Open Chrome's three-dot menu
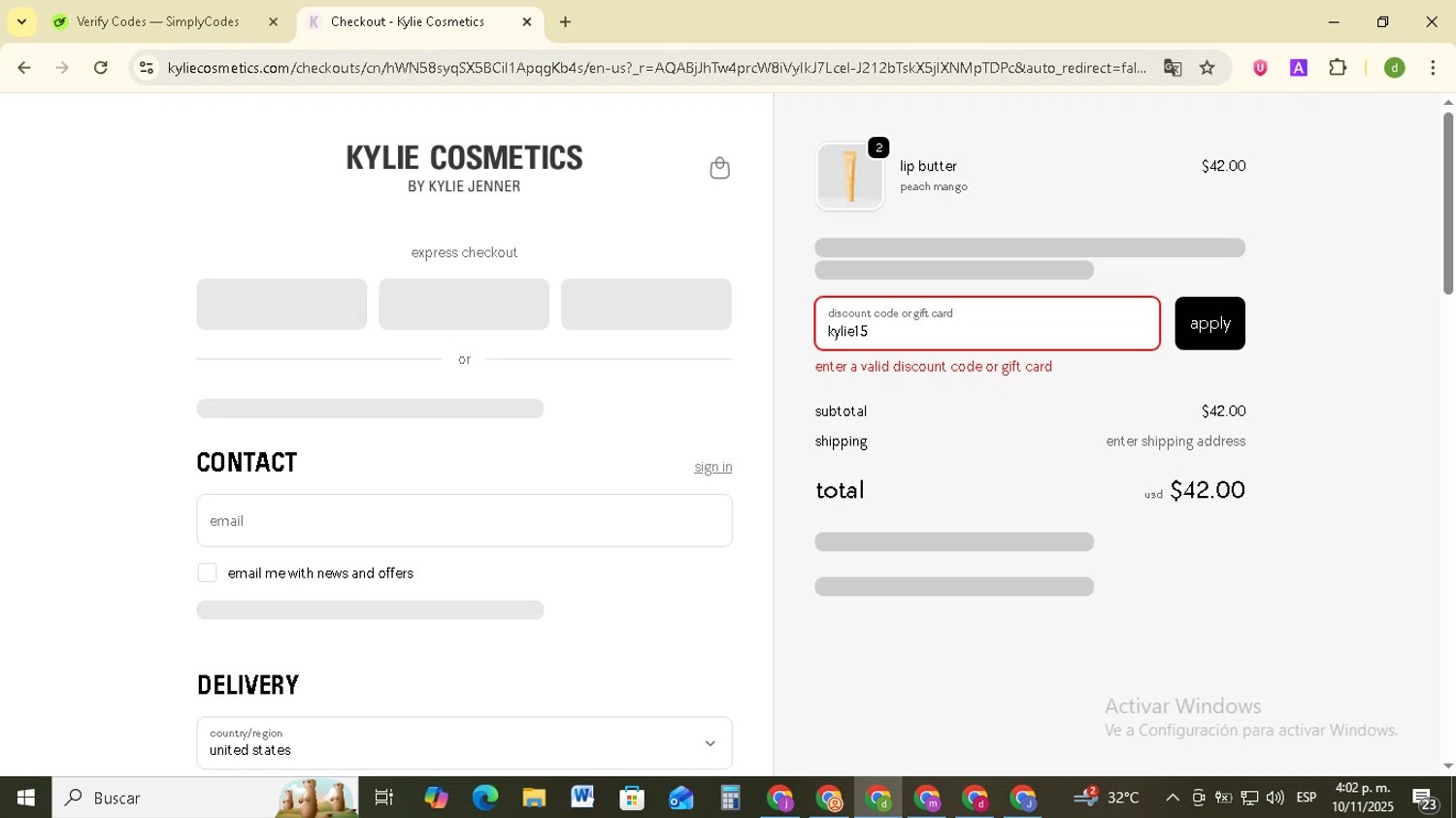Viewport: 1456px width, 818px height. coord(1433,68)
